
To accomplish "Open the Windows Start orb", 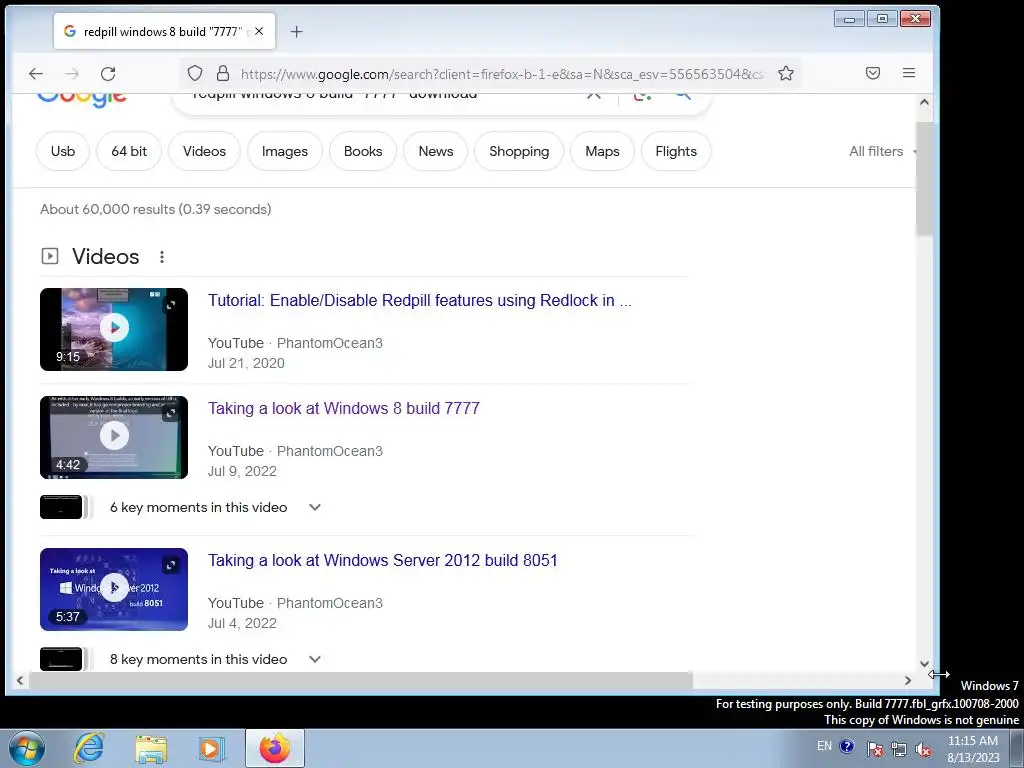I will click(x=27, y=748).
